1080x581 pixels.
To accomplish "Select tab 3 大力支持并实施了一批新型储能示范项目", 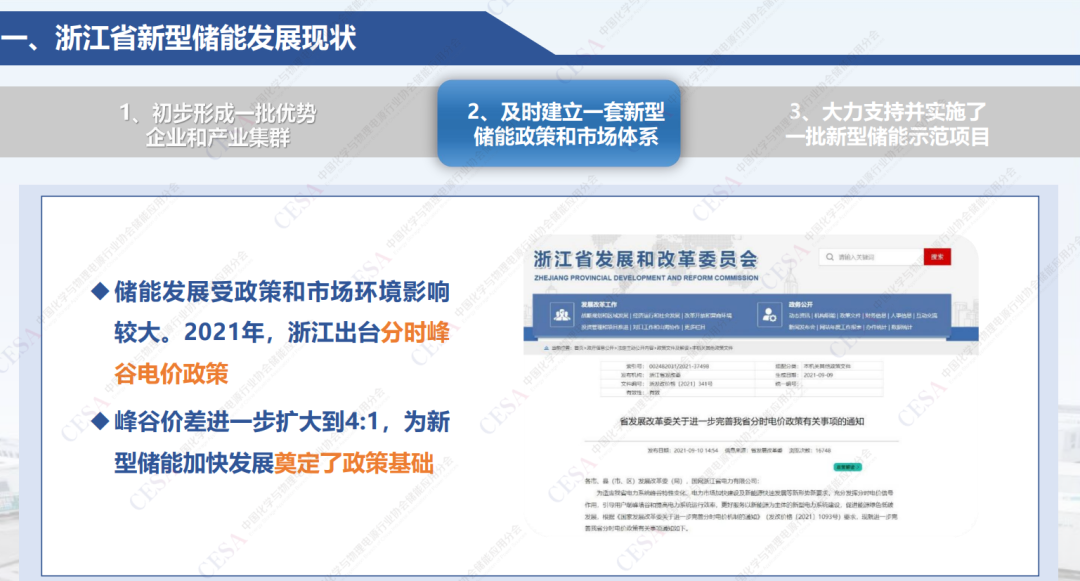I will (x=887, y=125).
